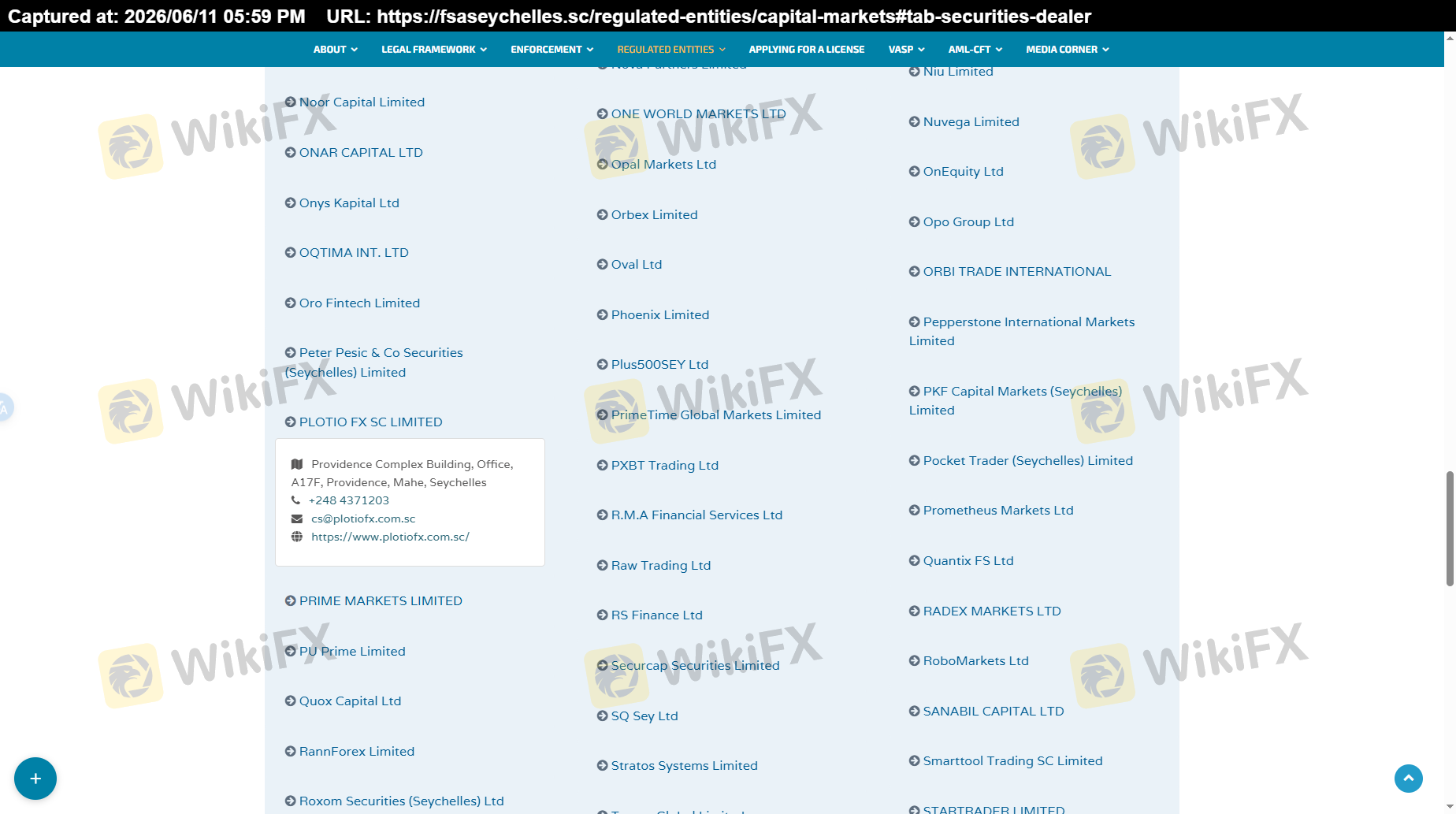Click the arrow icon beside Oro Fintech Limited

pyautogui.click(x=291, y=303)
